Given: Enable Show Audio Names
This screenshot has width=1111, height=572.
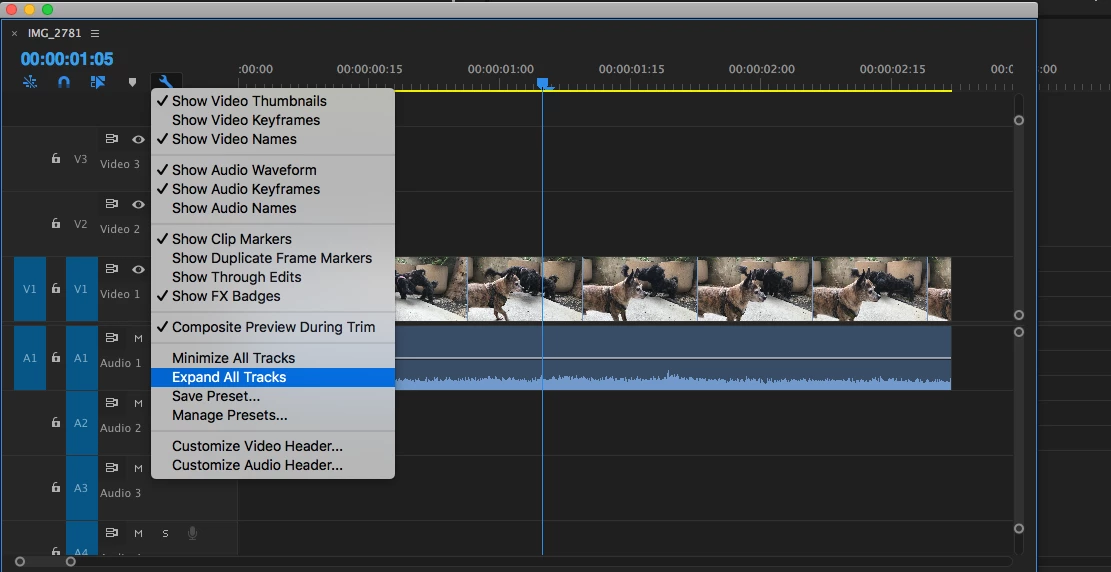Looking at the screenshot, I should coord(273,208).
